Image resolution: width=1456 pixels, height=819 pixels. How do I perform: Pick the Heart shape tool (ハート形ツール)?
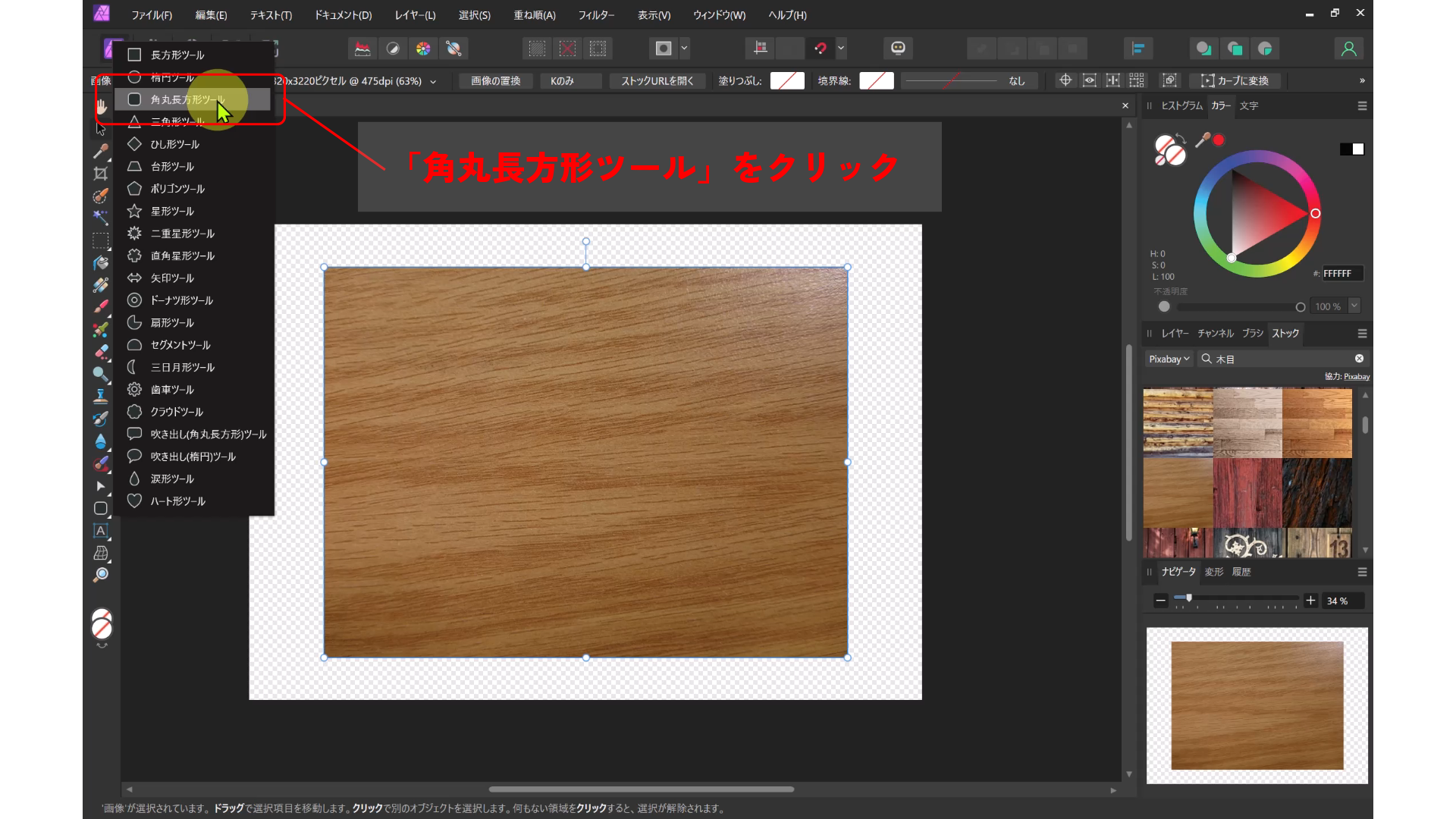coord(177,501)
